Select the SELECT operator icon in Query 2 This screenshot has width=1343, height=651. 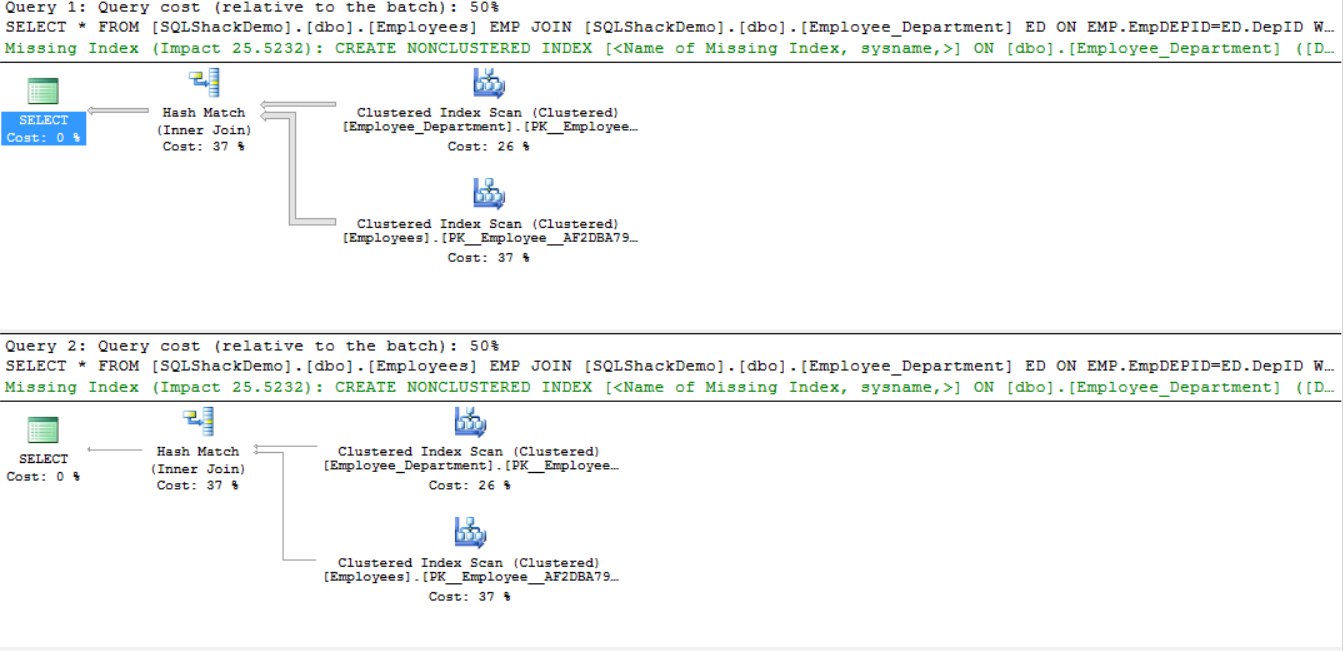[43, 431]
